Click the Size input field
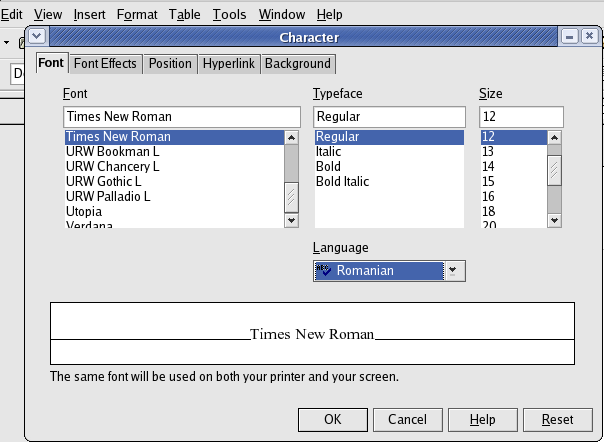604x442 pixels. [x=521, y=117]
